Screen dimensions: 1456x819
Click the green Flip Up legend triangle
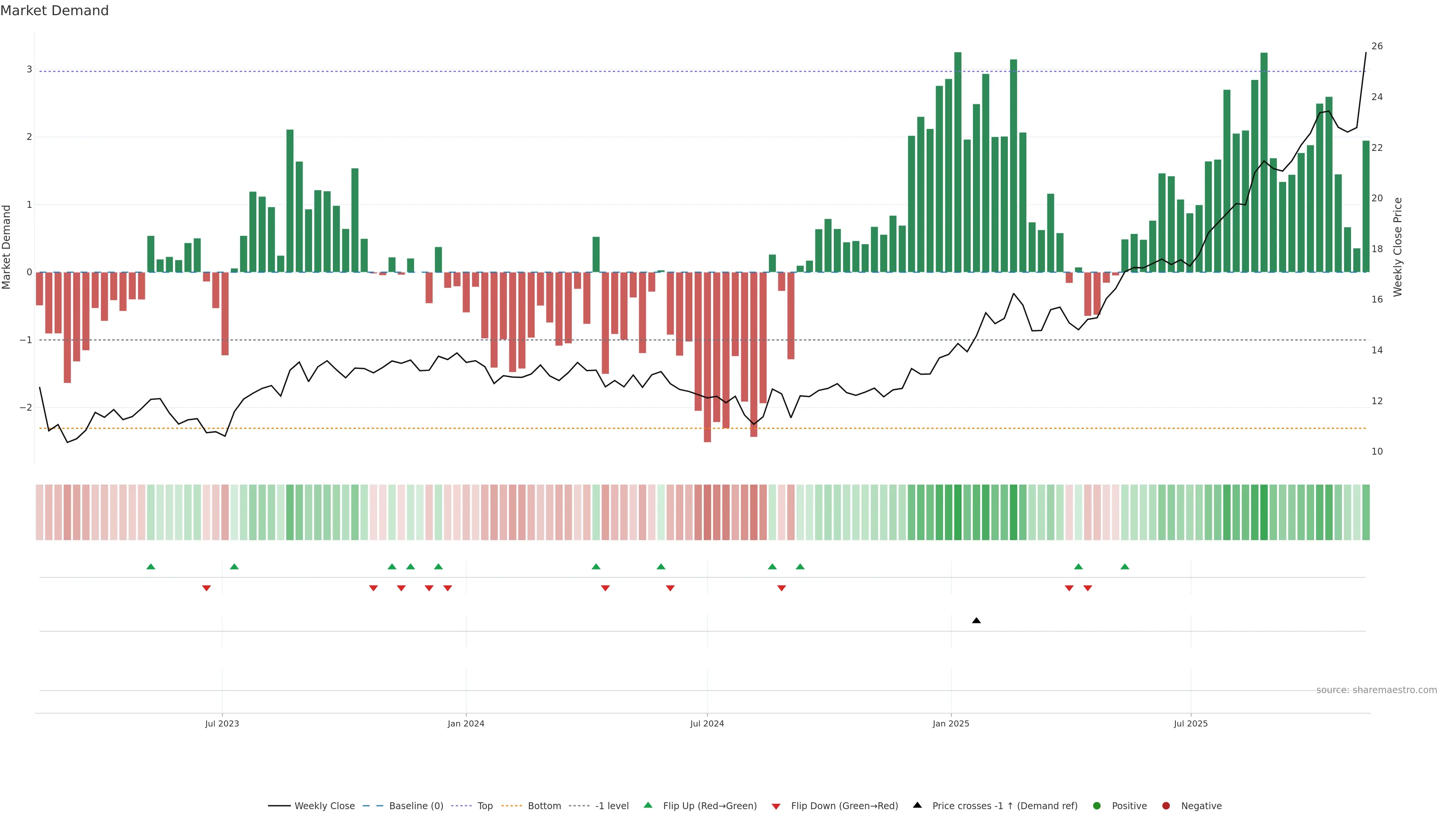648,805
